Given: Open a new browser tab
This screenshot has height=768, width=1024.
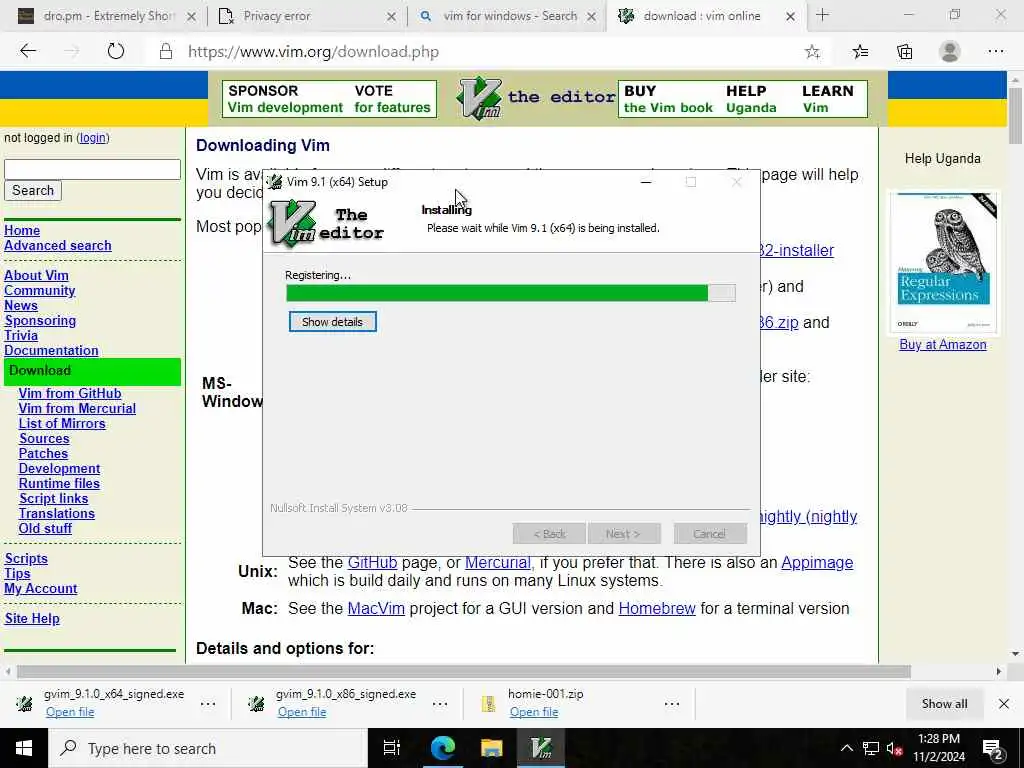Looking at the screenshot, I should (x=822, y=16).
